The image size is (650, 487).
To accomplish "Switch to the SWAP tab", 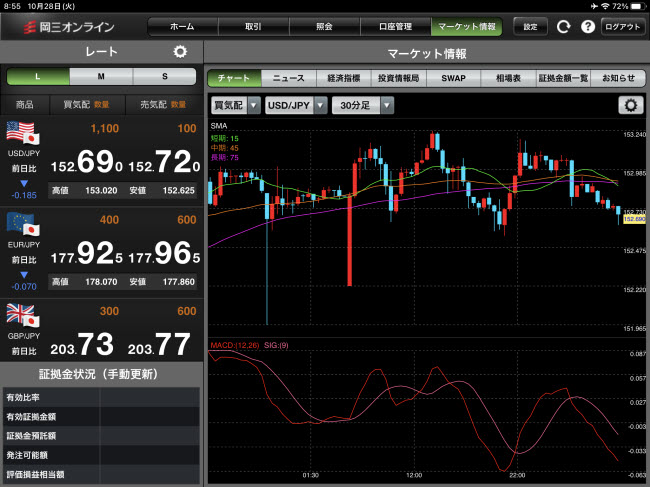I will 454,78.
